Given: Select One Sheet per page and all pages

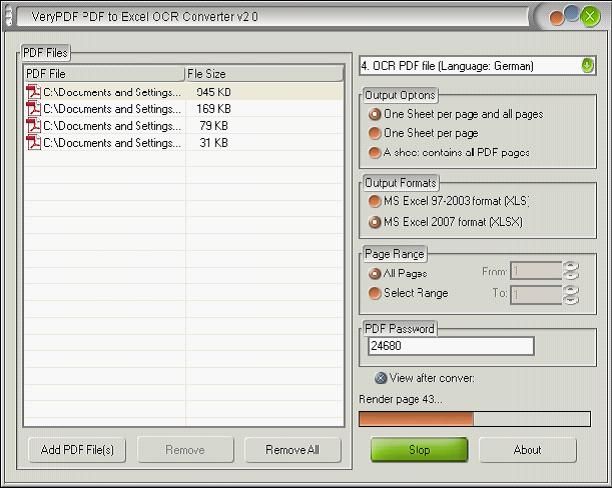Looking at the screenshot, I should tap(456, 114).
